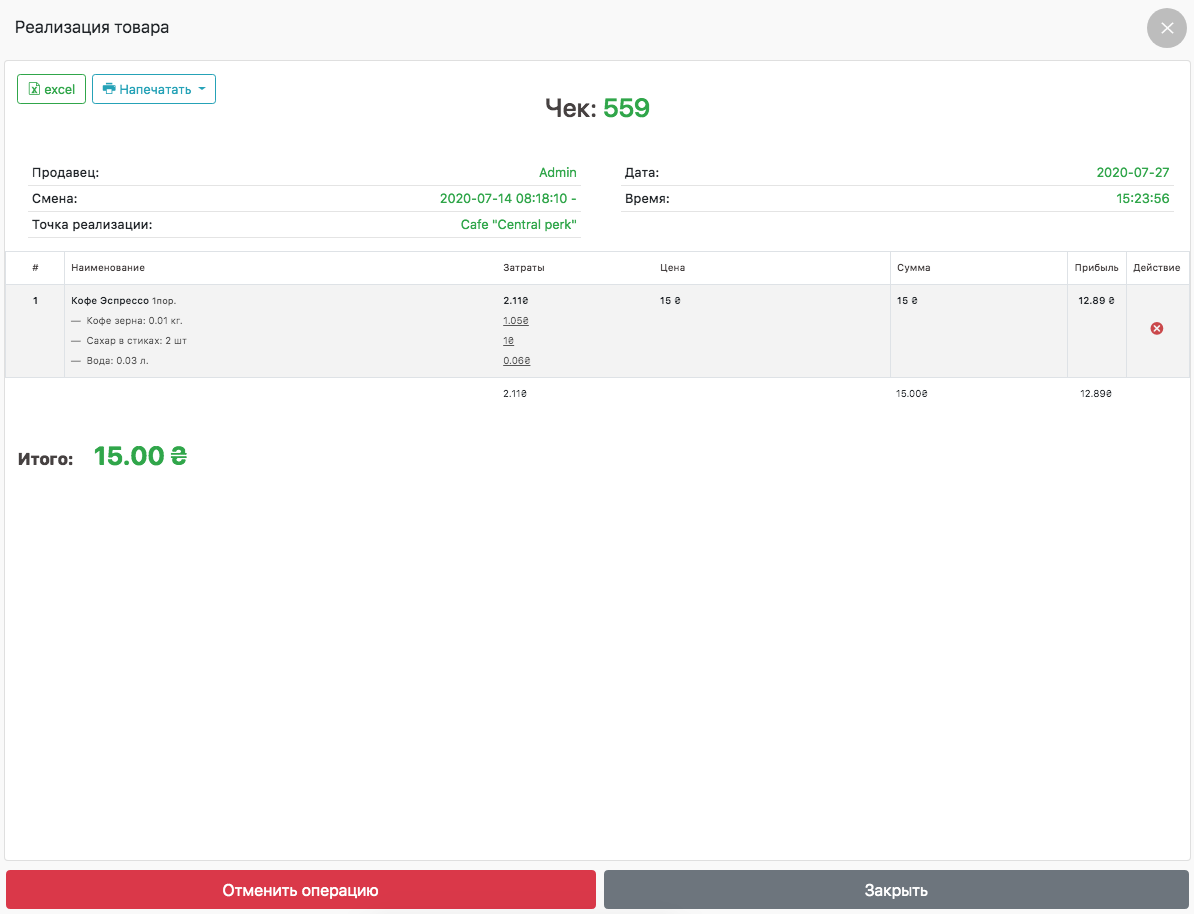Screen dimensions: 1194x914
Task: Open the Напечатать print dropdown
Action: [x=154, y=89]
